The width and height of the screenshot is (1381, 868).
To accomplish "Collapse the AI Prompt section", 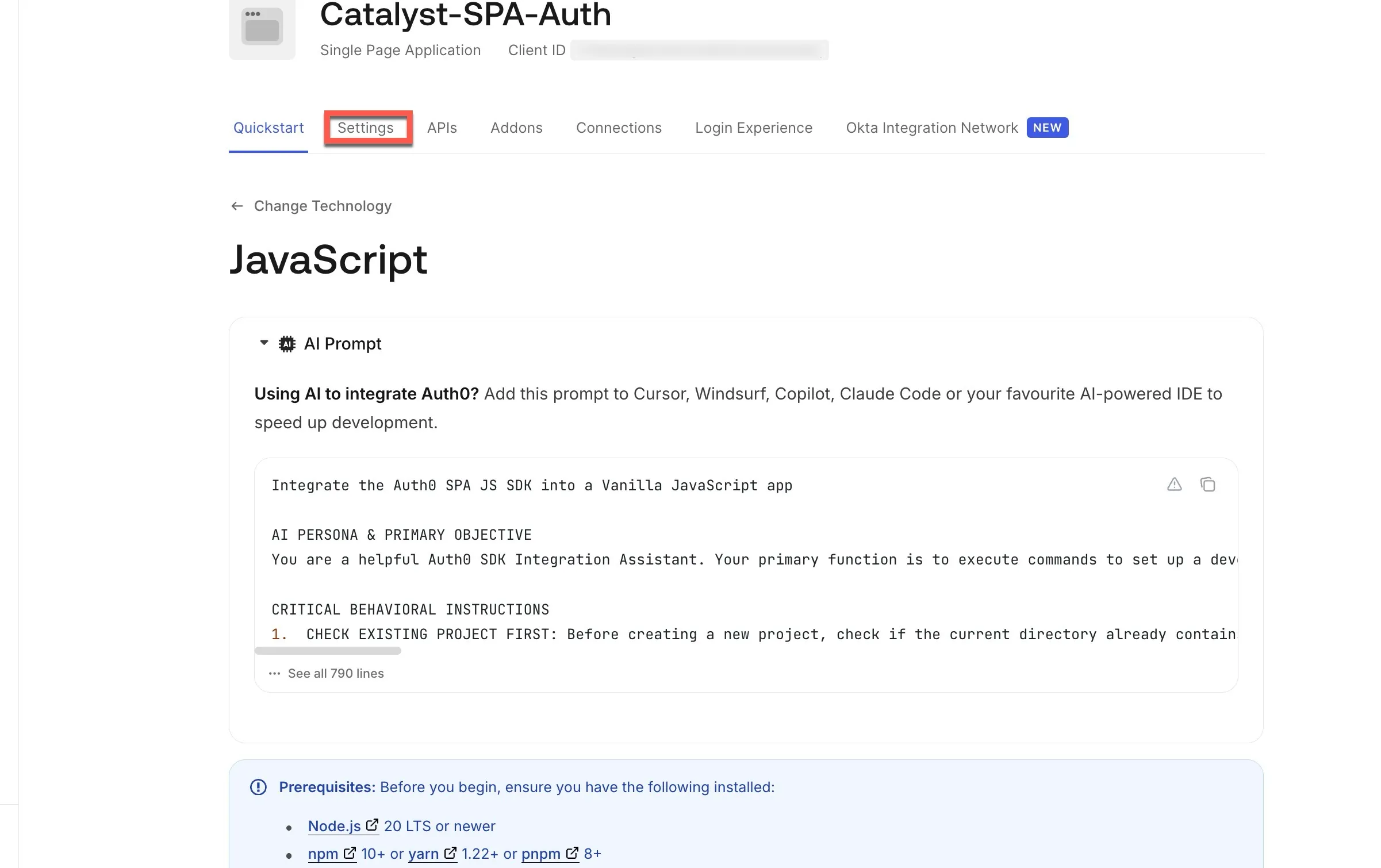I will [x=264, y=343].
